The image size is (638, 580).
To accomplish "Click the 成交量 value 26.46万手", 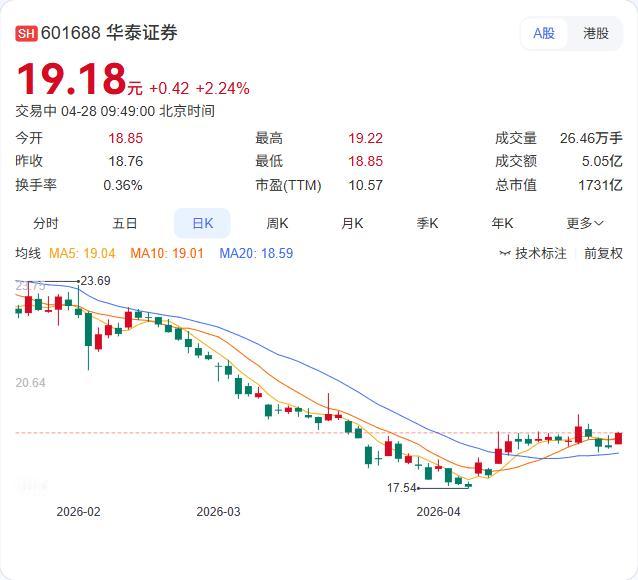I will point(591,138).
